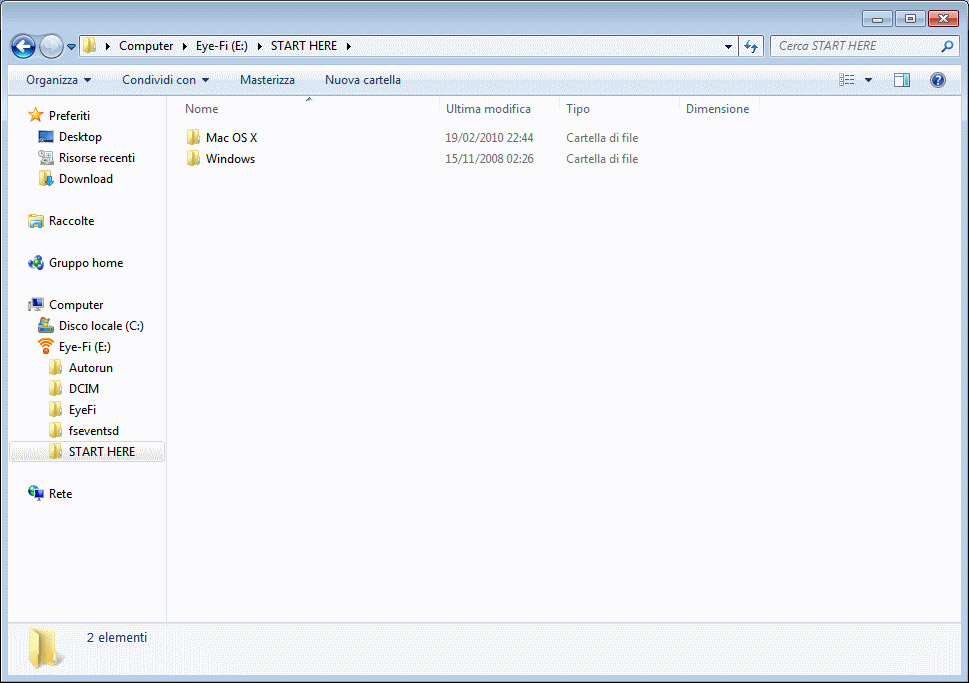Click the Mac OS X folder name
The width and height of the screenshot is (969, 683).
pyautogui.click(x=231, y=138)
